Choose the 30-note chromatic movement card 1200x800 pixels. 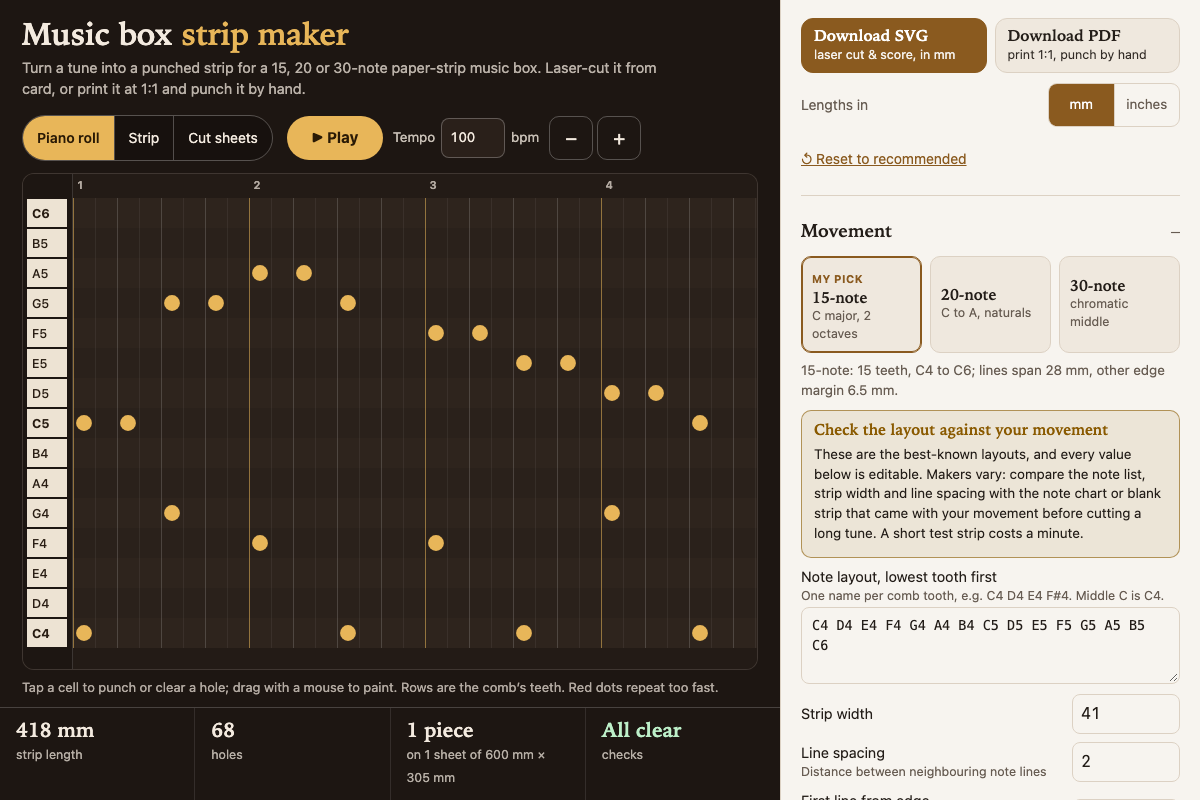pyautogui.click(x=1119, y=305)
